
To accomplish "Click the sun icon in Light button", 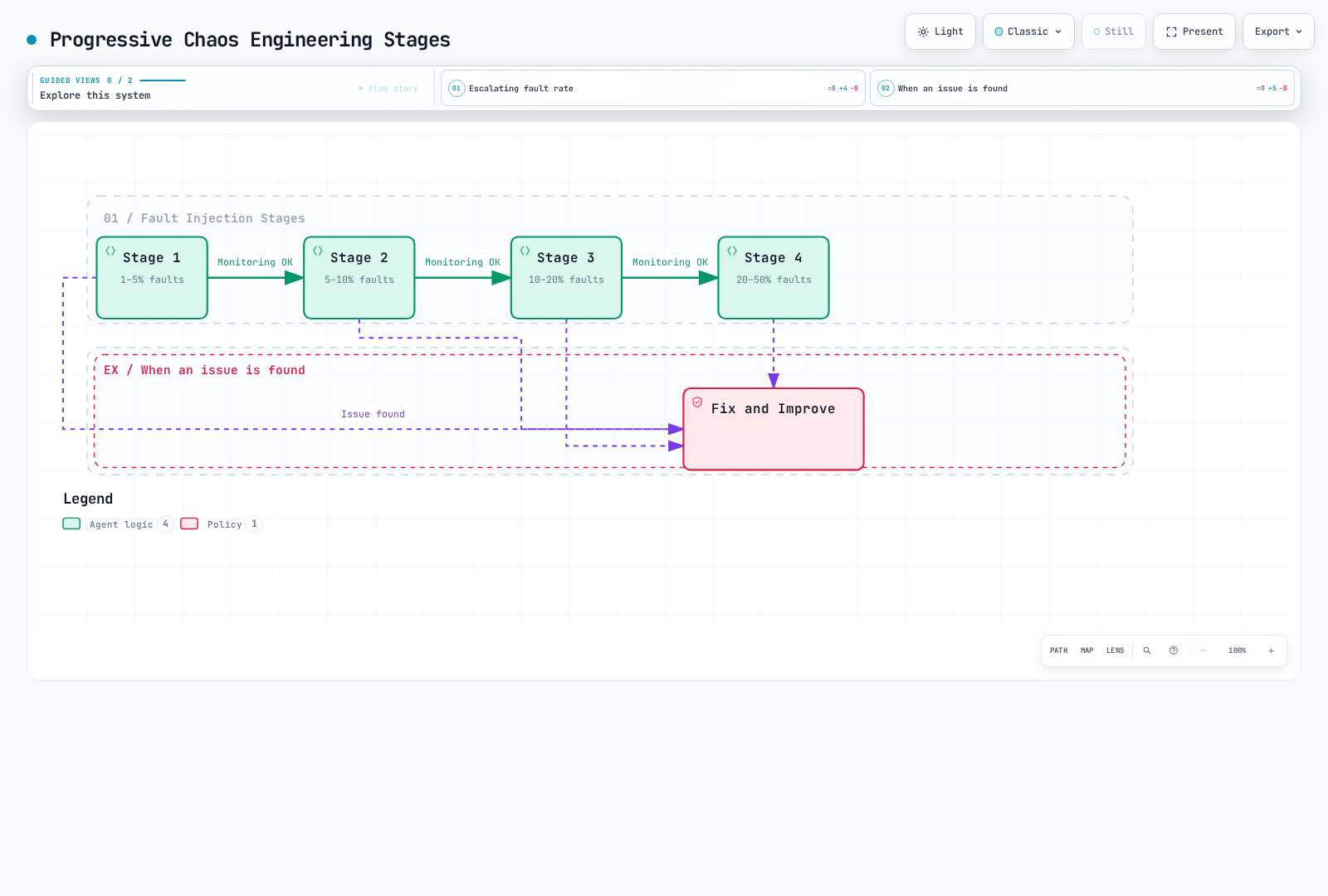I will 923,32.
